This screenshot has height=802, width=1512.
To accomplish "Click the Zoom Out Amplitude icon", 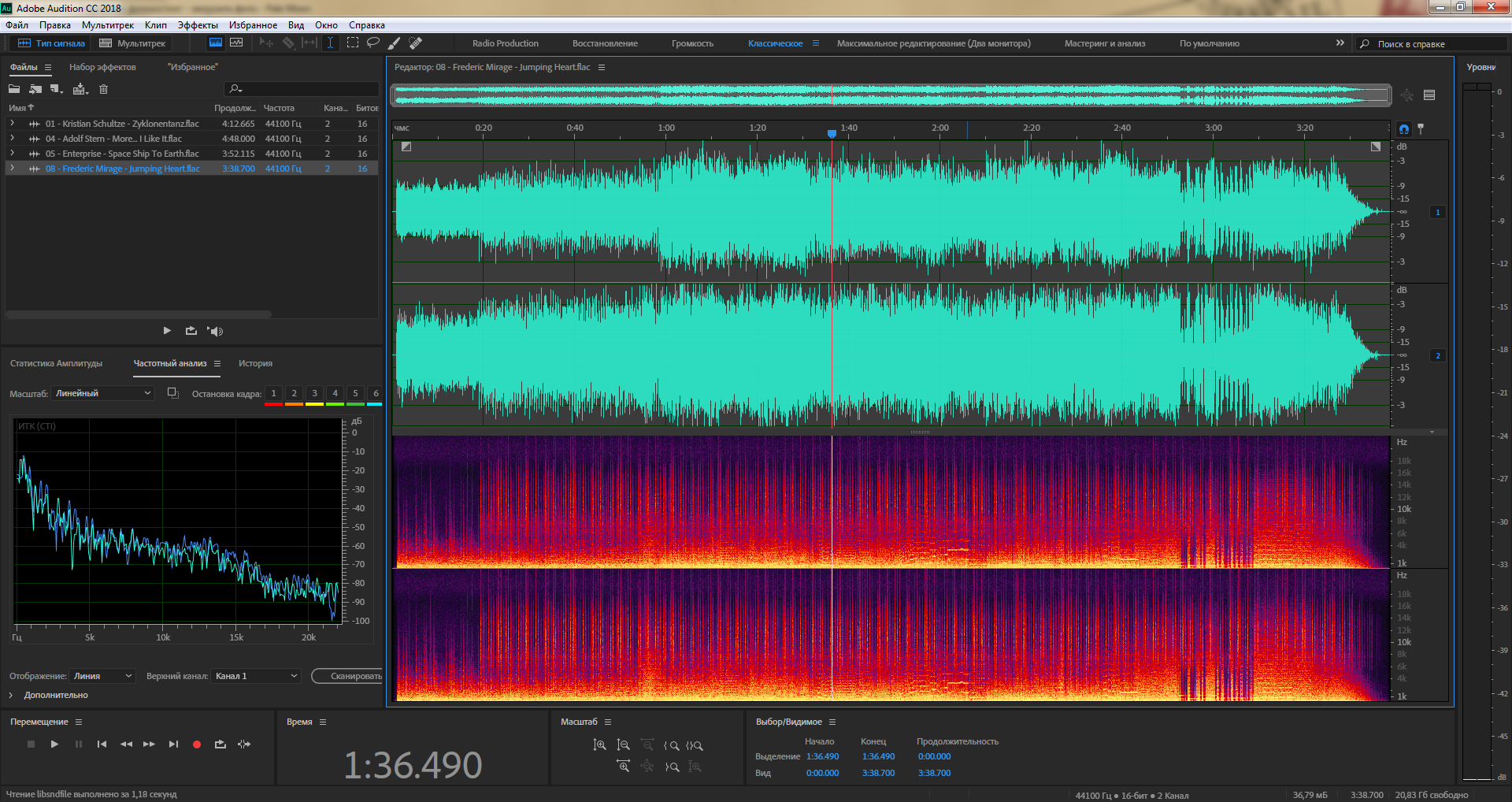I will pos(623,744).
